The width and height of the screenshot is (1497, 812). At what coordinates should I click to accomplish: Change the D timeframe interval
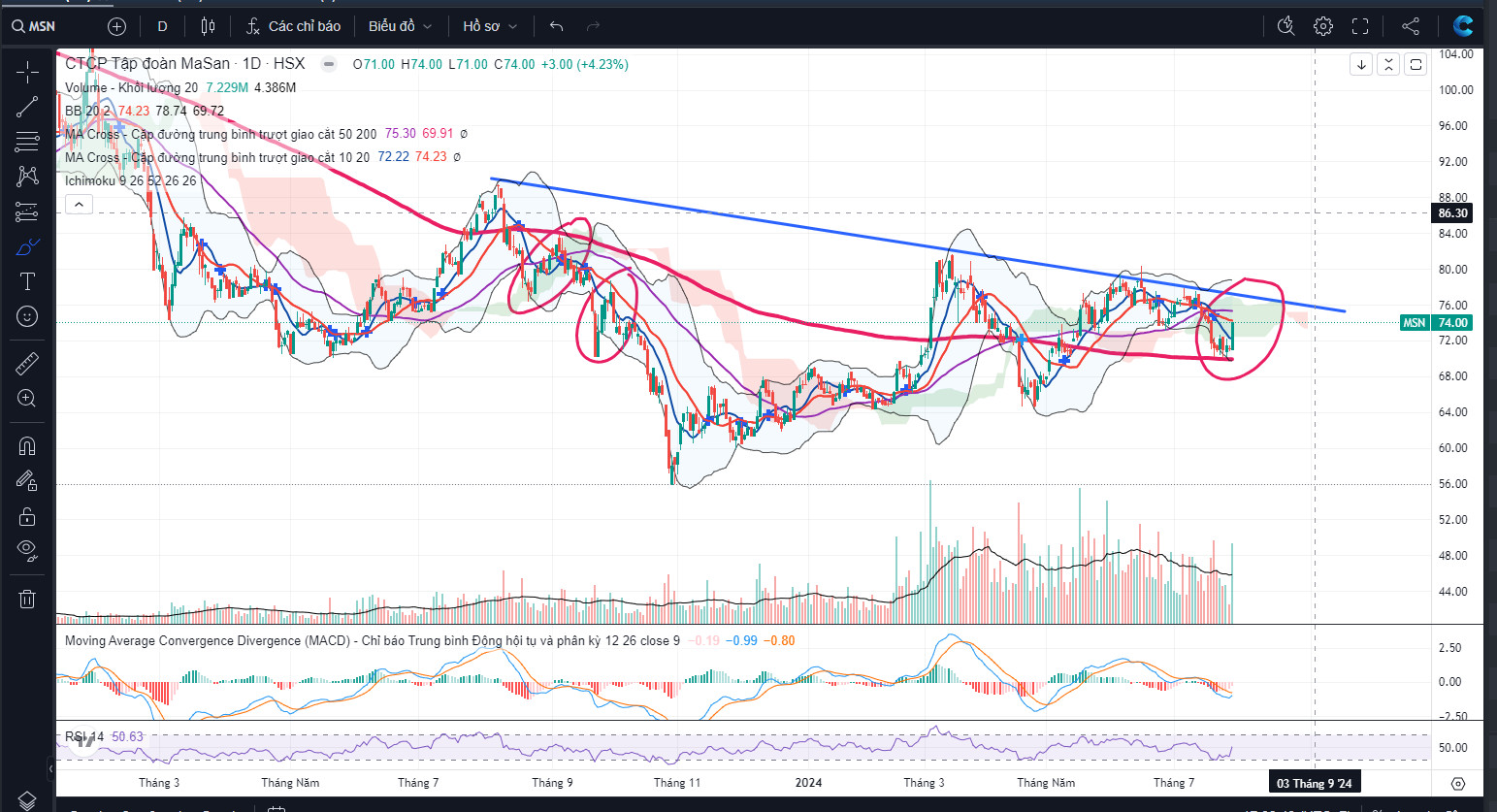click(162, 26)
